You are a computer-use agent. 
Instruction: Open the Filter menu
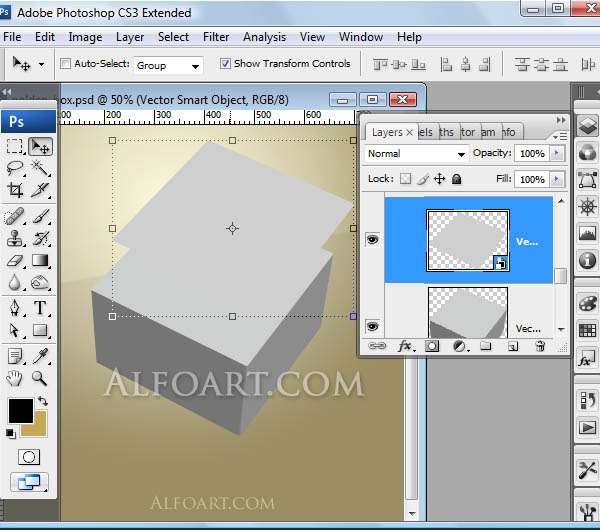click(216, 37)
